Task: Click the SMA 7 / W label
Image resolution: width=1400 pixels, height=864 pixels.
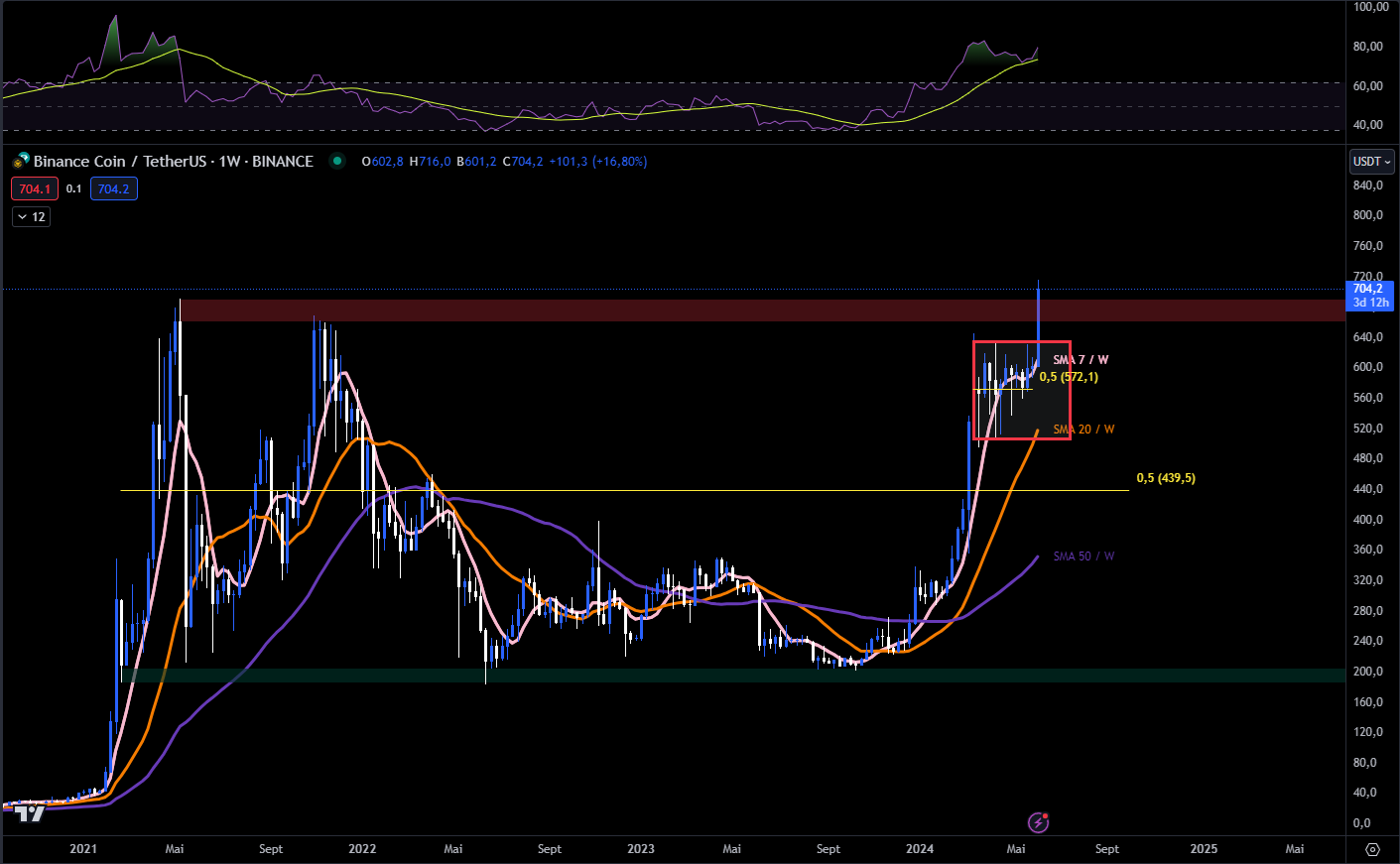Action: click(x=1081, y=360)
